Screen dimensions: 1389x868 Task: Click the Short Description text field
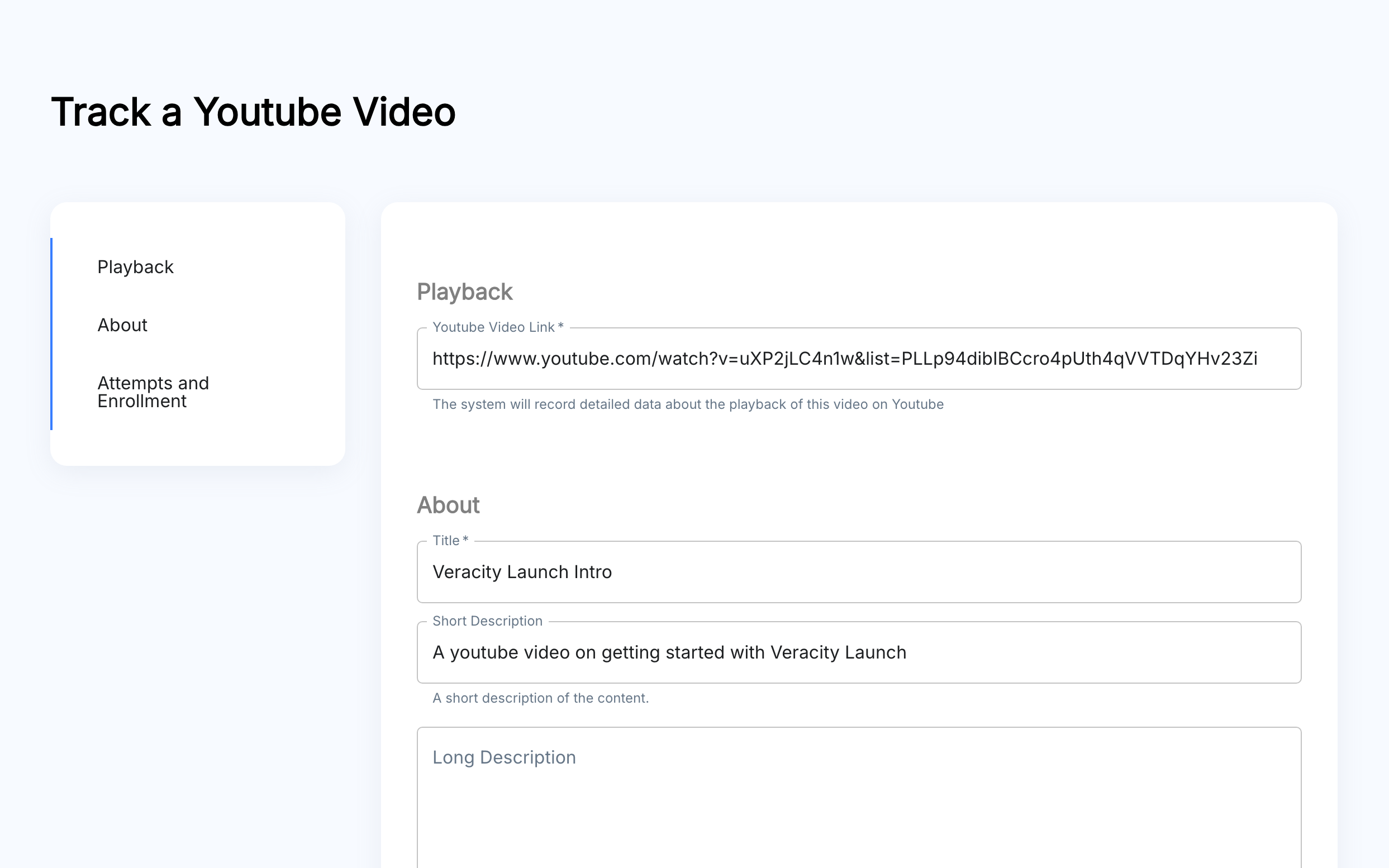(858, 652)
